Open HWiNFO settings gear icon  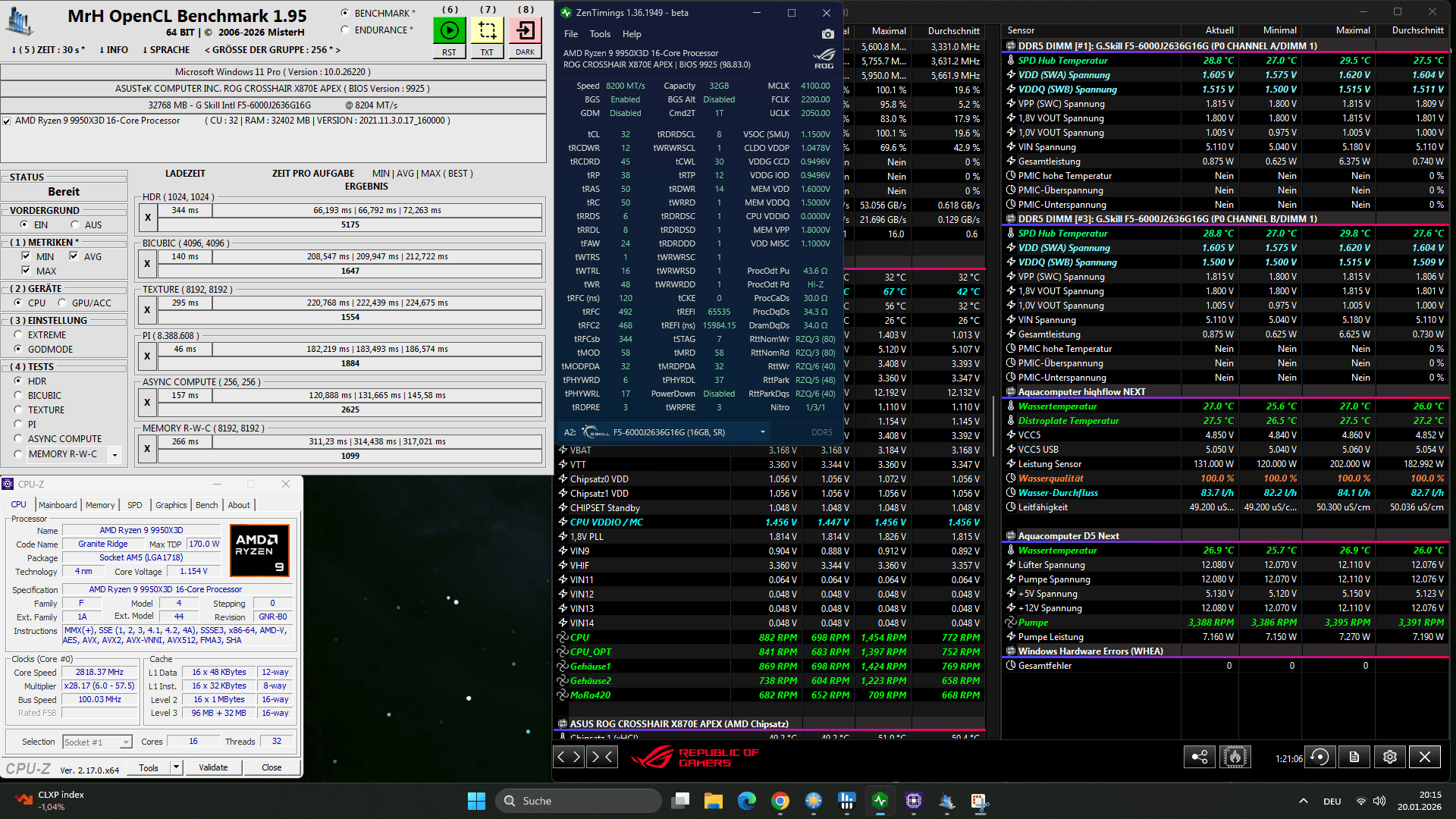click(1389, 757)
